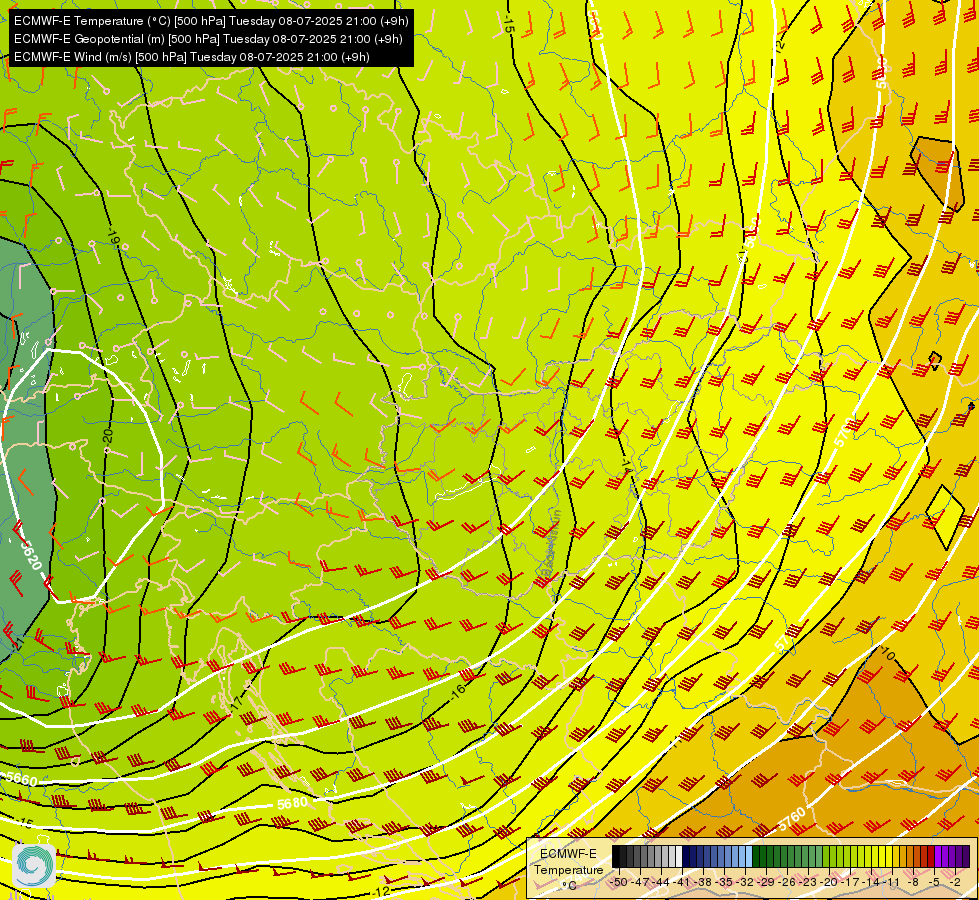The width and height of the screenshot is (979, 900).
Task: Select the ECMWF-E Temperature header line
Action: (x=211, y=21)
